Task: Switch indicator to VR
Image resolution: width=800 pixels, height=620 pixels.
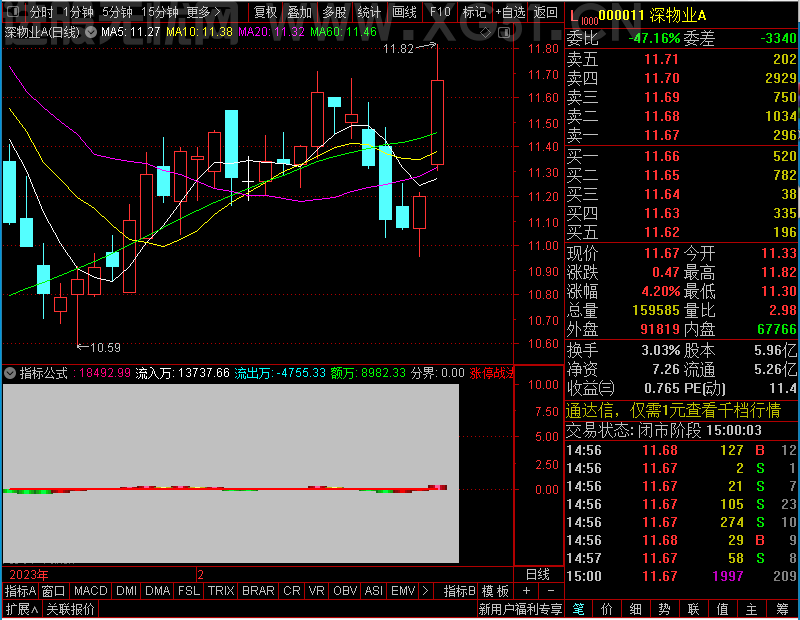Action: click(317, 591)
